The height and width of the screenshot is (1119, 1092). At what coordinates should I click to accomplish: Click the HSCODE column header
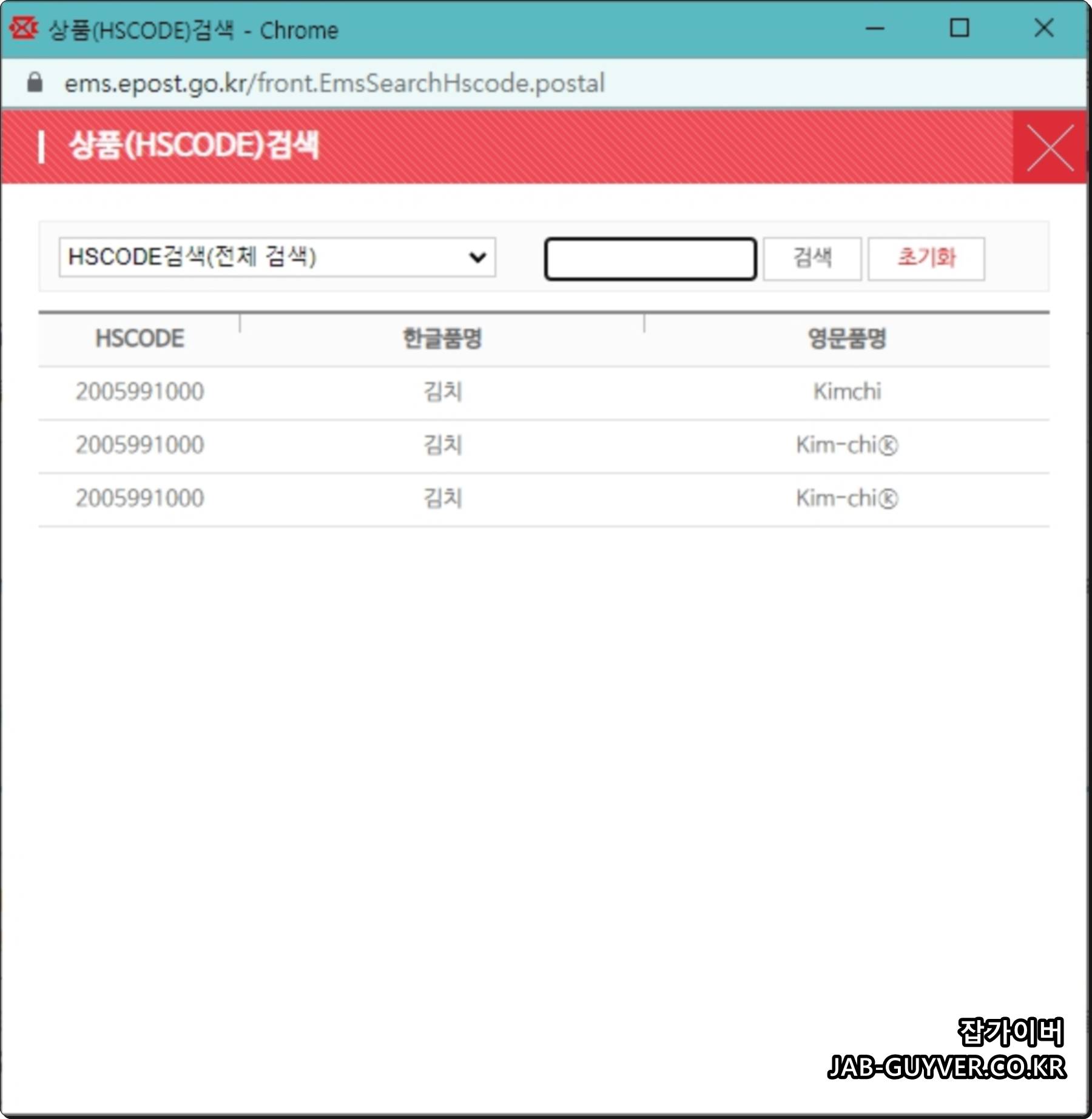tap(140, 338)
